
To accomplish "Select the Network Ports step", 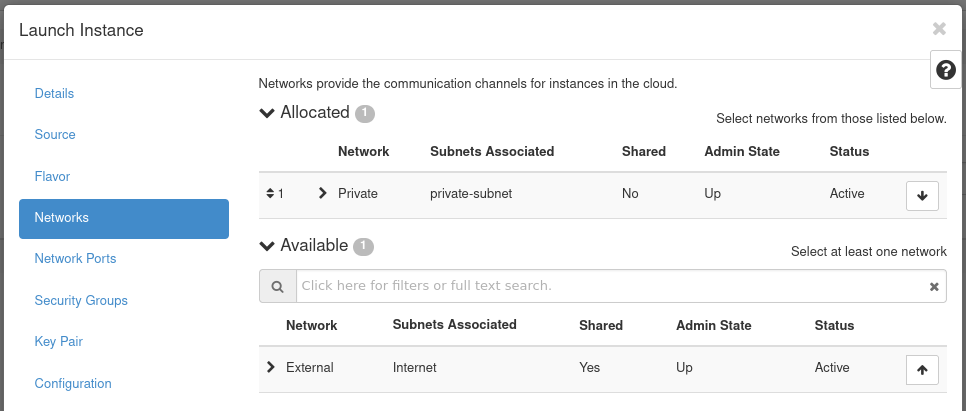I will (75, 258).
